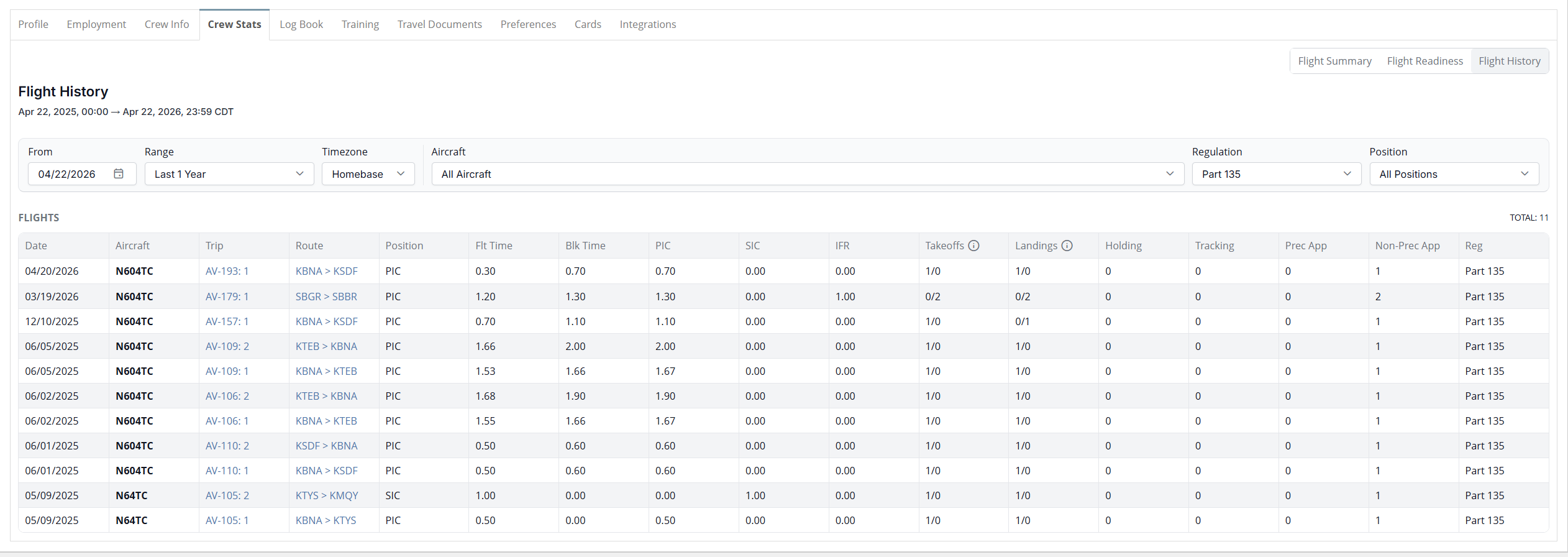
Task: Open trip link AV-193: 1
Action: point(227,271)
